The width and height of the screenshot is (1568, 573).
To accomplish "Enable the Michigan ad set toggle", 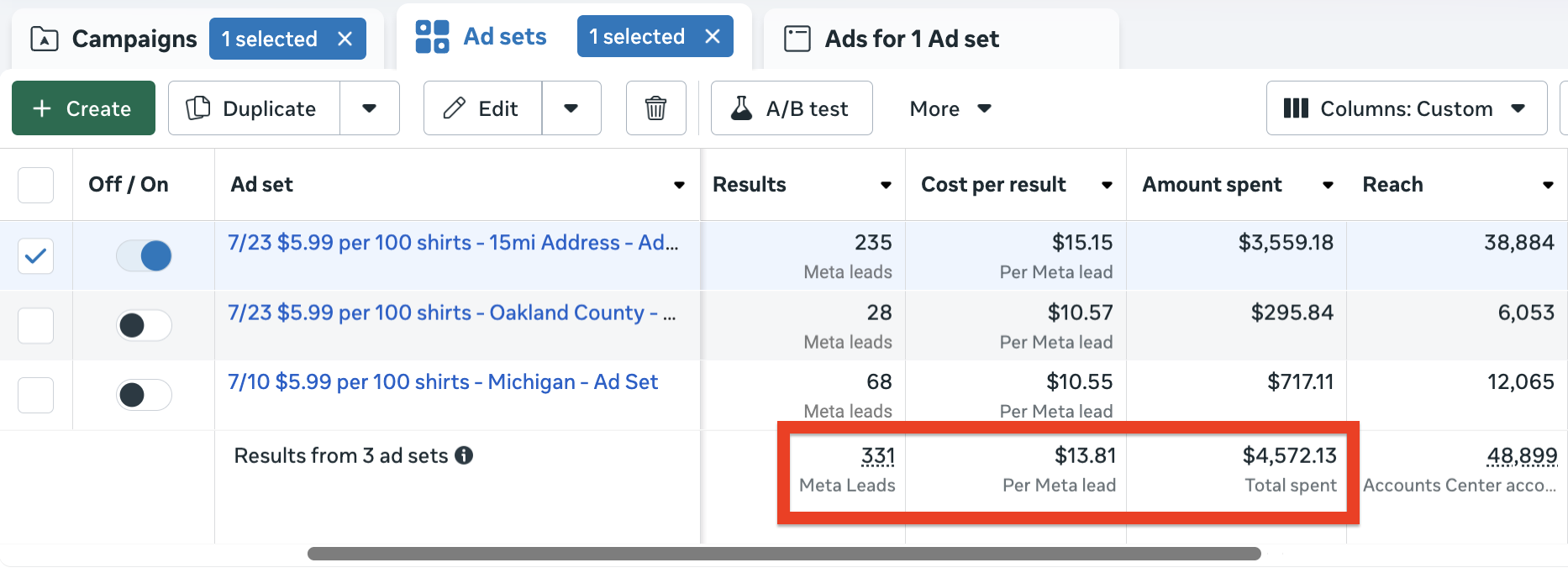I will (144, 395).
